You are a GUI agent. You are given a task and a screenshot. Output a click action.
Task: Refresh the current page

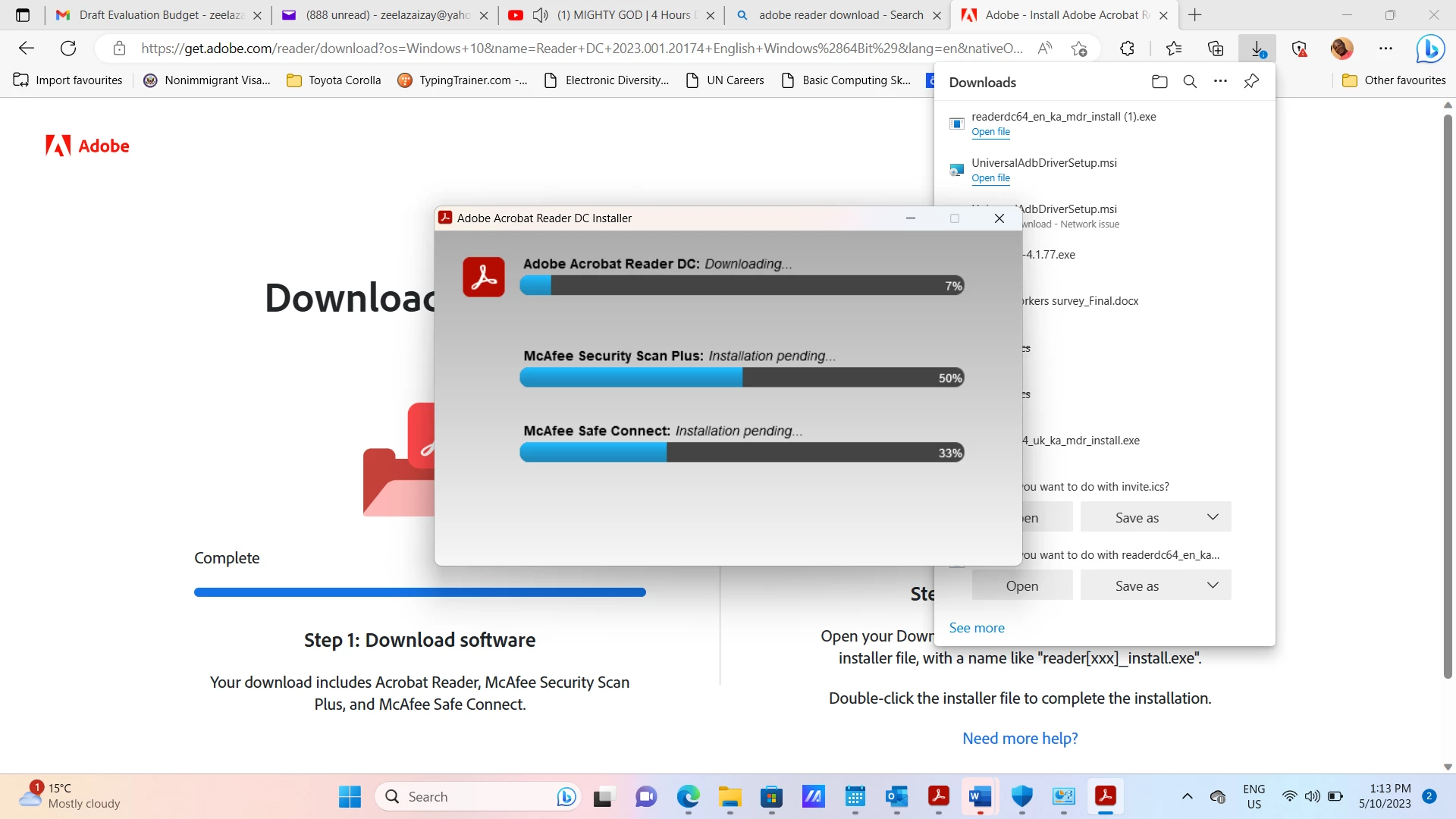coord(68,49)
